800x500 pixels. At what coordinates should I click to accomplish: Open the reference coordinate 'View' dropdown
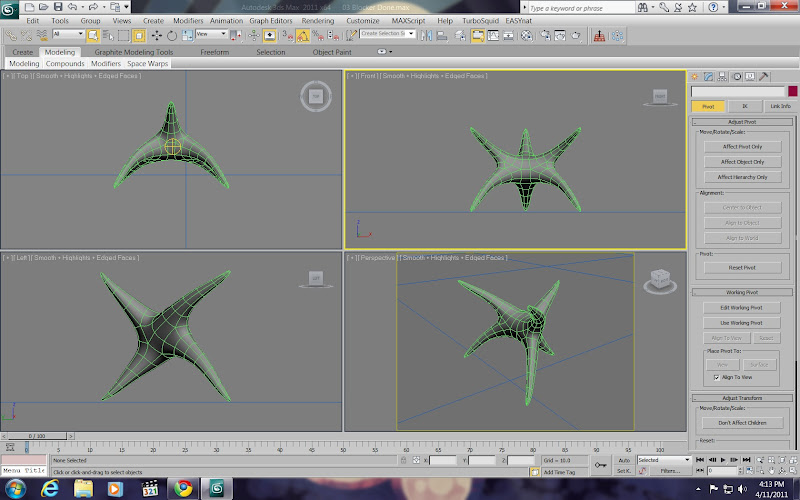pyautogui.click(x=210, y=34)
